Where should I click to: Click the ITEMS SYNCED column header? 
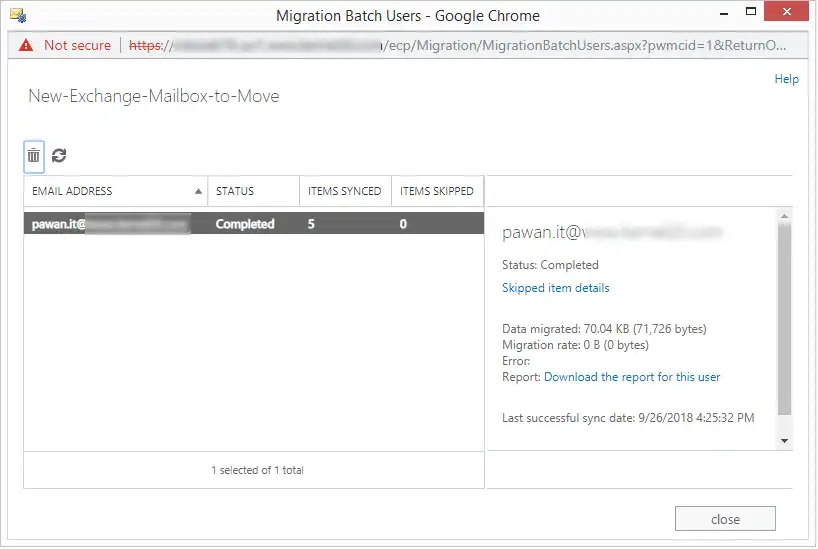click(345, 191)
